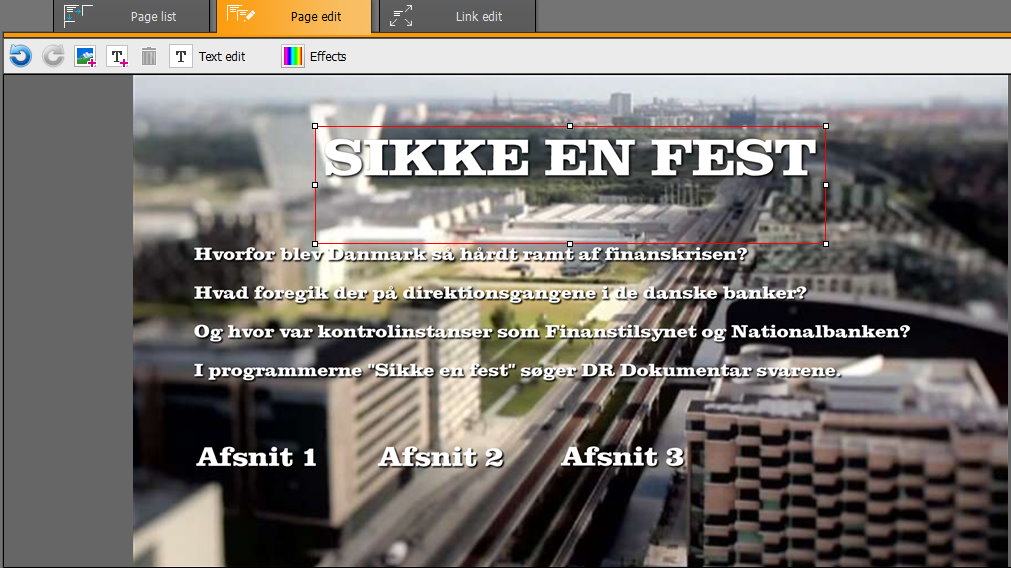Click the Text edit T icon
The width and height of the screenshot is (1011, 568).
click(181, 57)
